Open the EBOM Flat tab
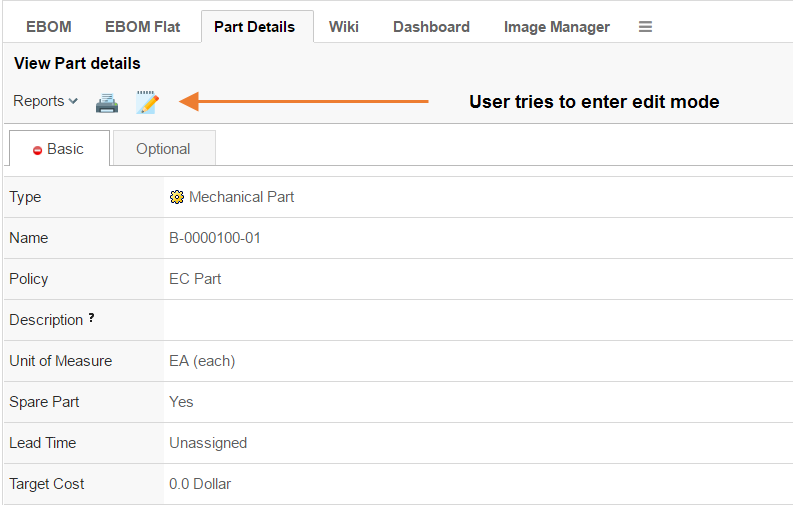The image size is (793, 505). tap(143, 27)
